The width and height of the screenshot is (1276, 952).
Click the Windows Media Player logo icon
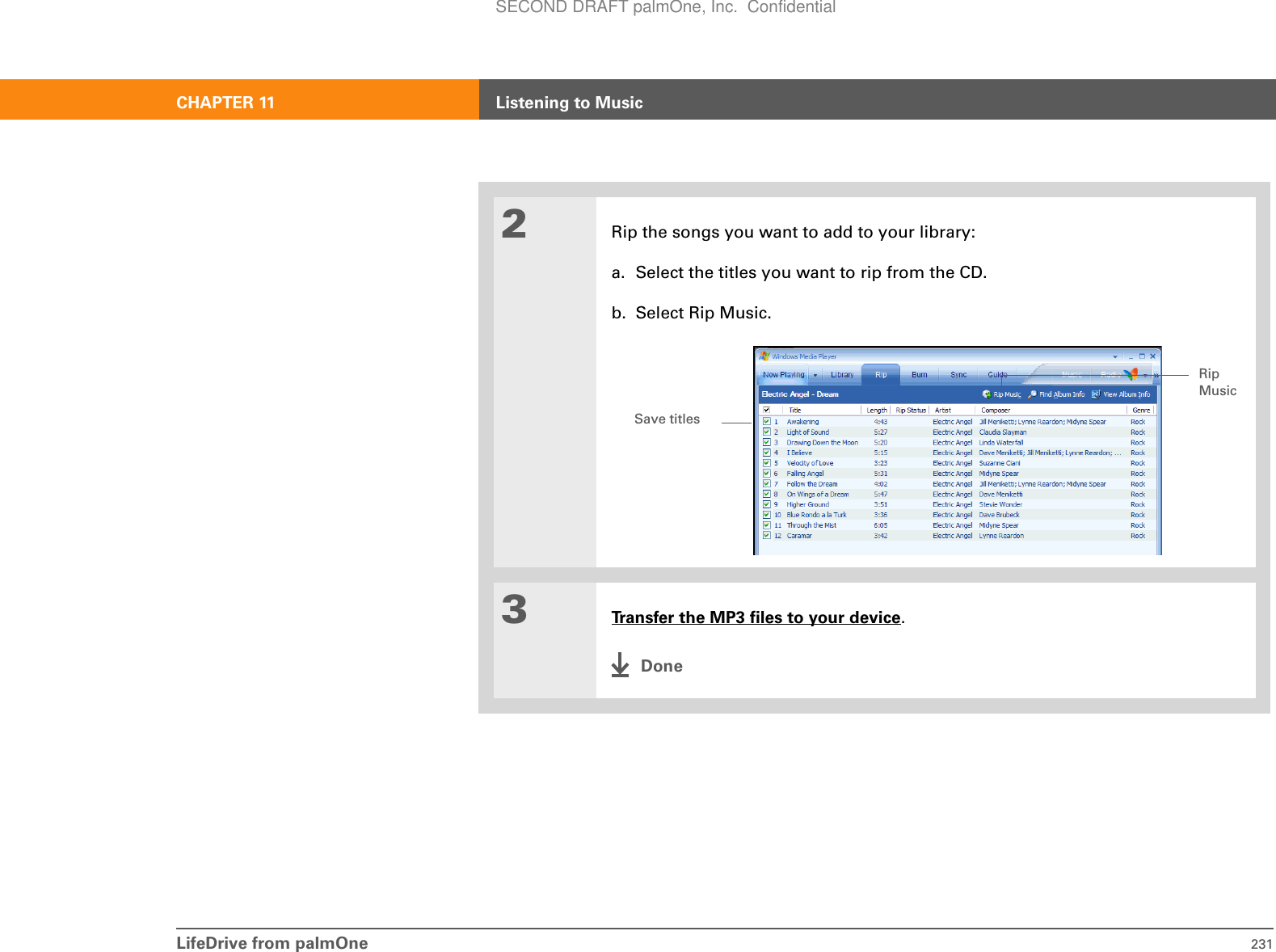coord(764,356)
